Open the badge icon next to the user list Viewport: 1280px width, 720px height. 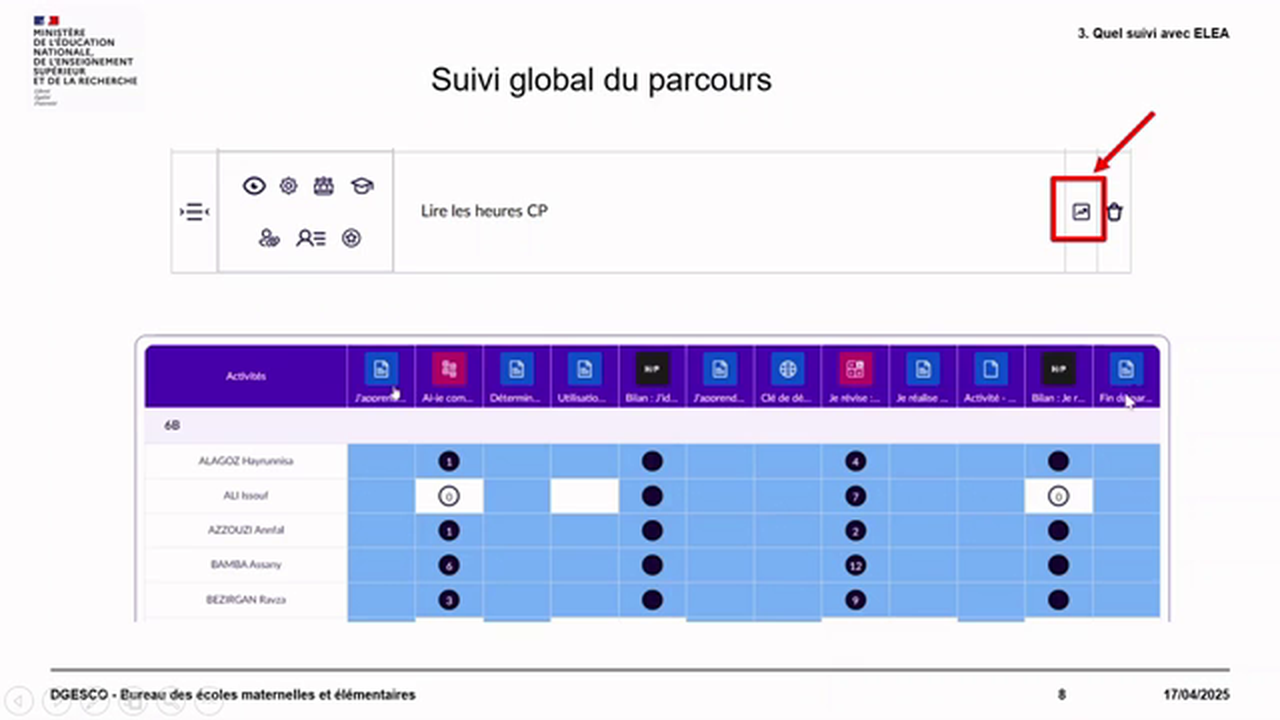pyautogui.click(x=350, y=238)
